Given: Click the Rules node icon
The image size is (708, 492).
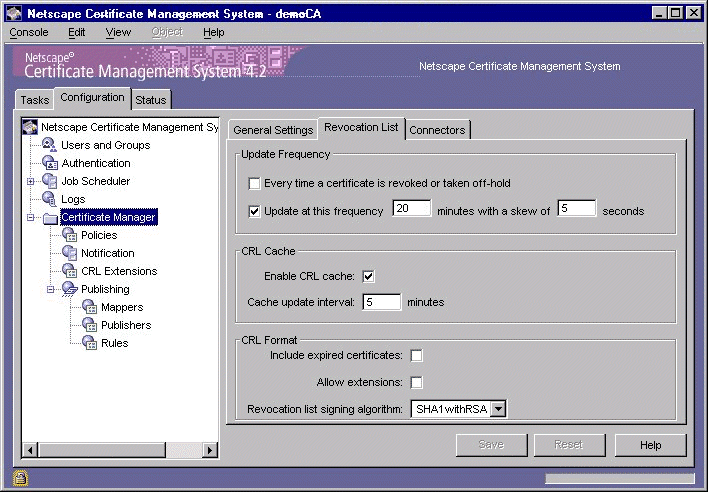Looking at the screenshot, I should (x=89, y=343).
